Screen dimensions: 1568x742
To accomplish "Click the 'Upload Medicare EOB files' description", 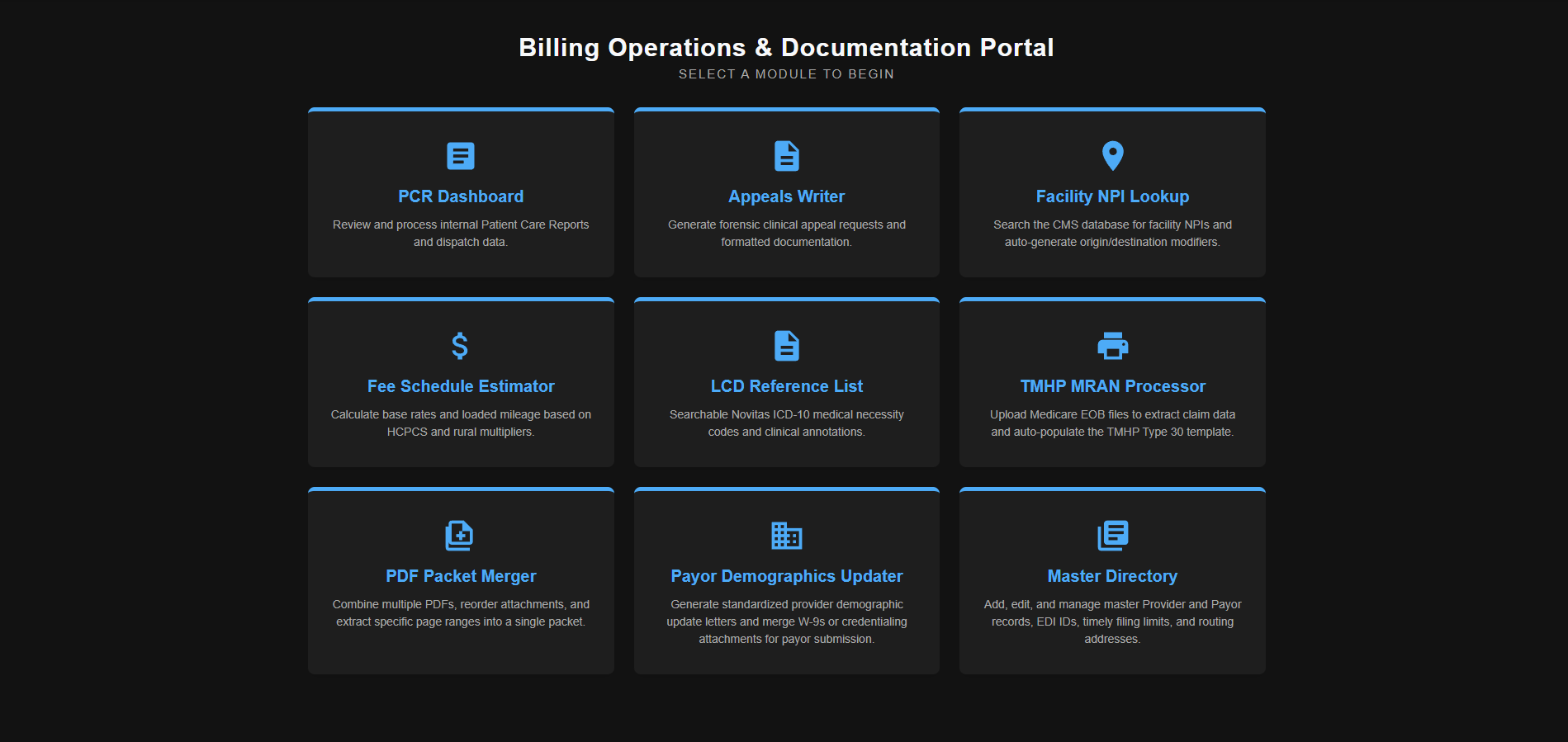I will point(1113,423).
